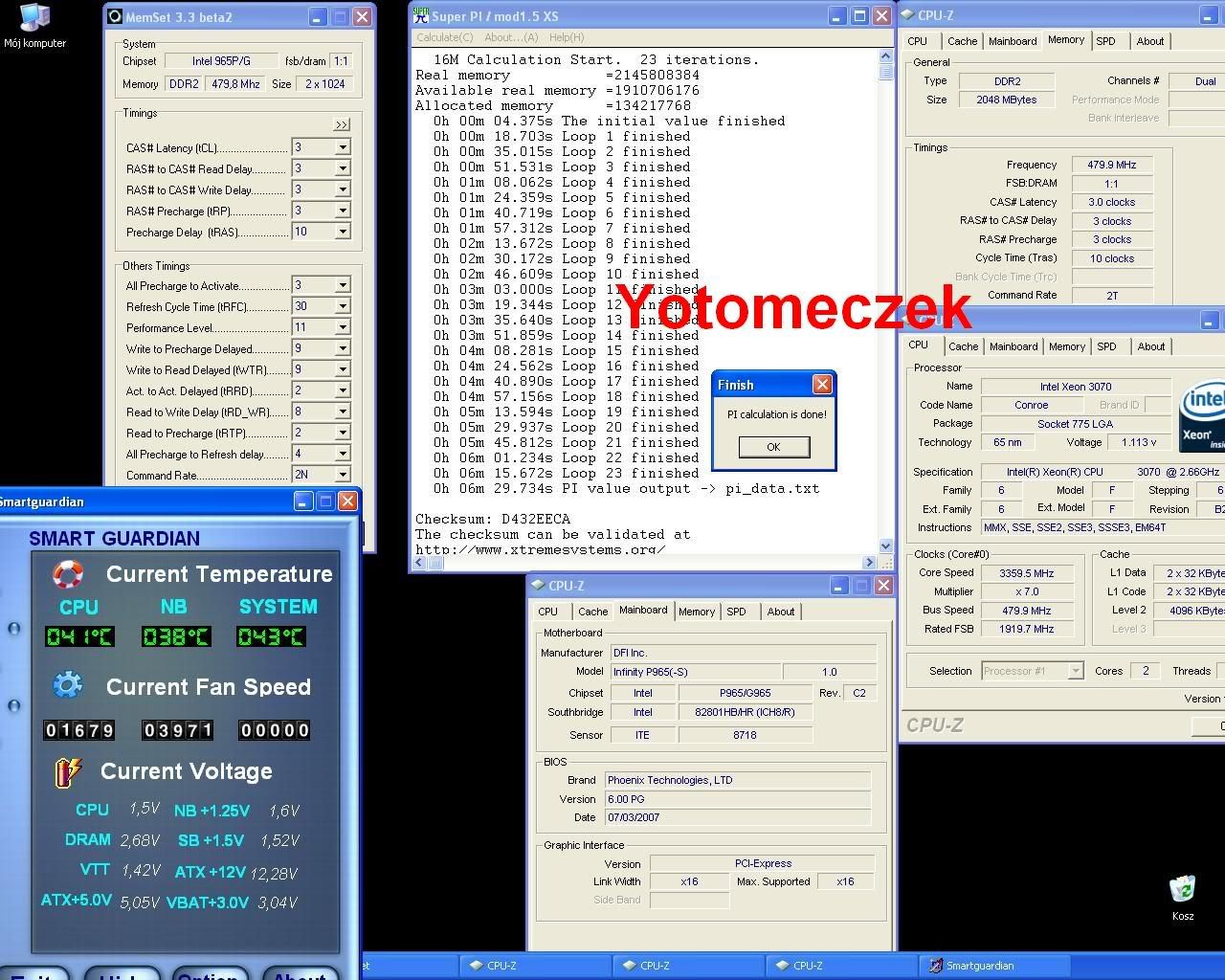Viewport: 1225px width, 980px height.
Task: Select SPD tab in CPU-Z Mainboard window
Action: tap(736, 612)
